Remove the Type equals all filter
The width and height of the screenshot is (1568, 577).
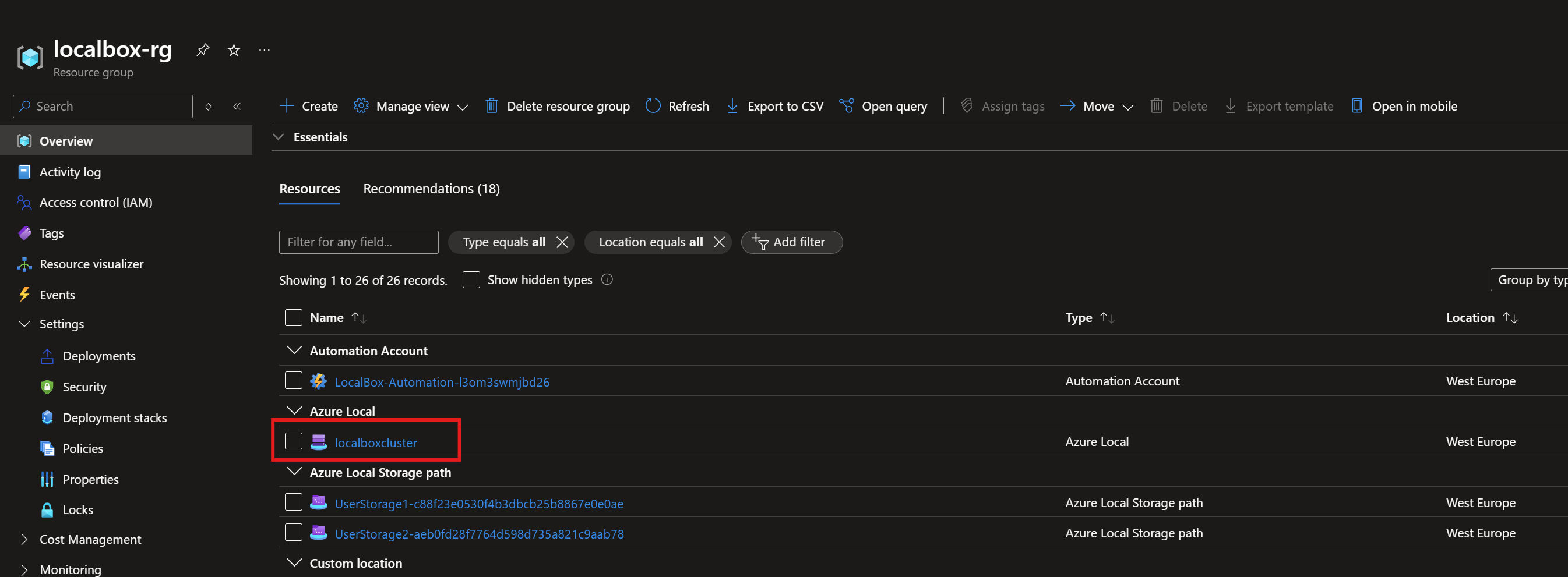point(562,242)
